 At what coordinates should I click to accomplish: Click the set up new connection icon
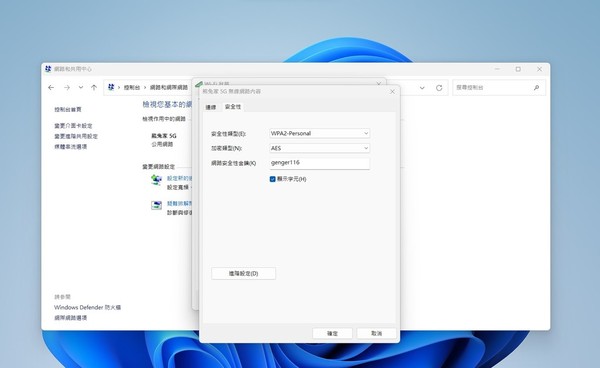pyautogui.click(x=156, y=180)
